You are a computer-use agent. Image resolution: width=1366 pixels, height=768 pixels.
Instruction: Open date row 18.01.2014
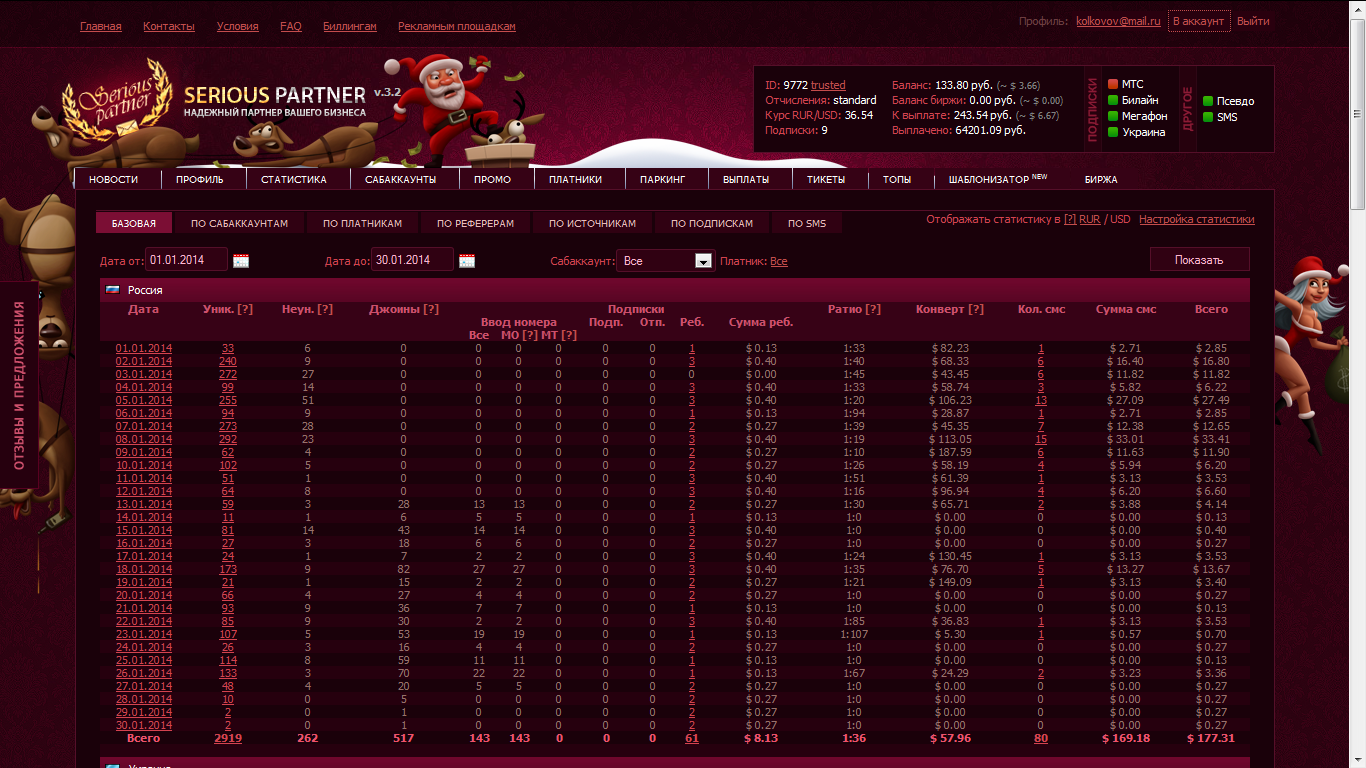click(144, 569)
